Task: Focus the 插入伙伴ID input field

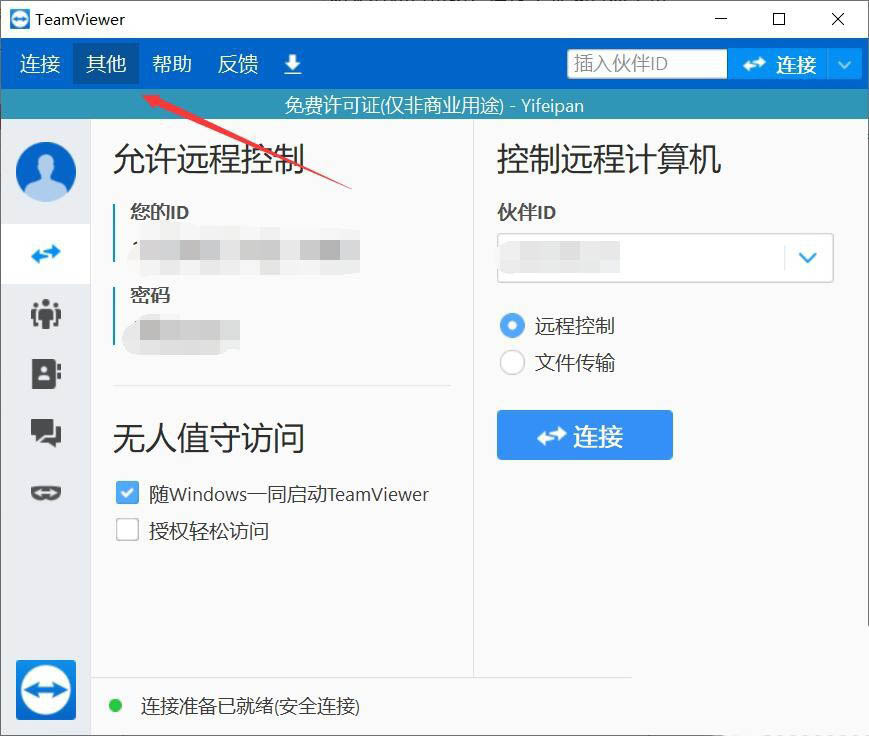Action: click(x=647, y=64)
